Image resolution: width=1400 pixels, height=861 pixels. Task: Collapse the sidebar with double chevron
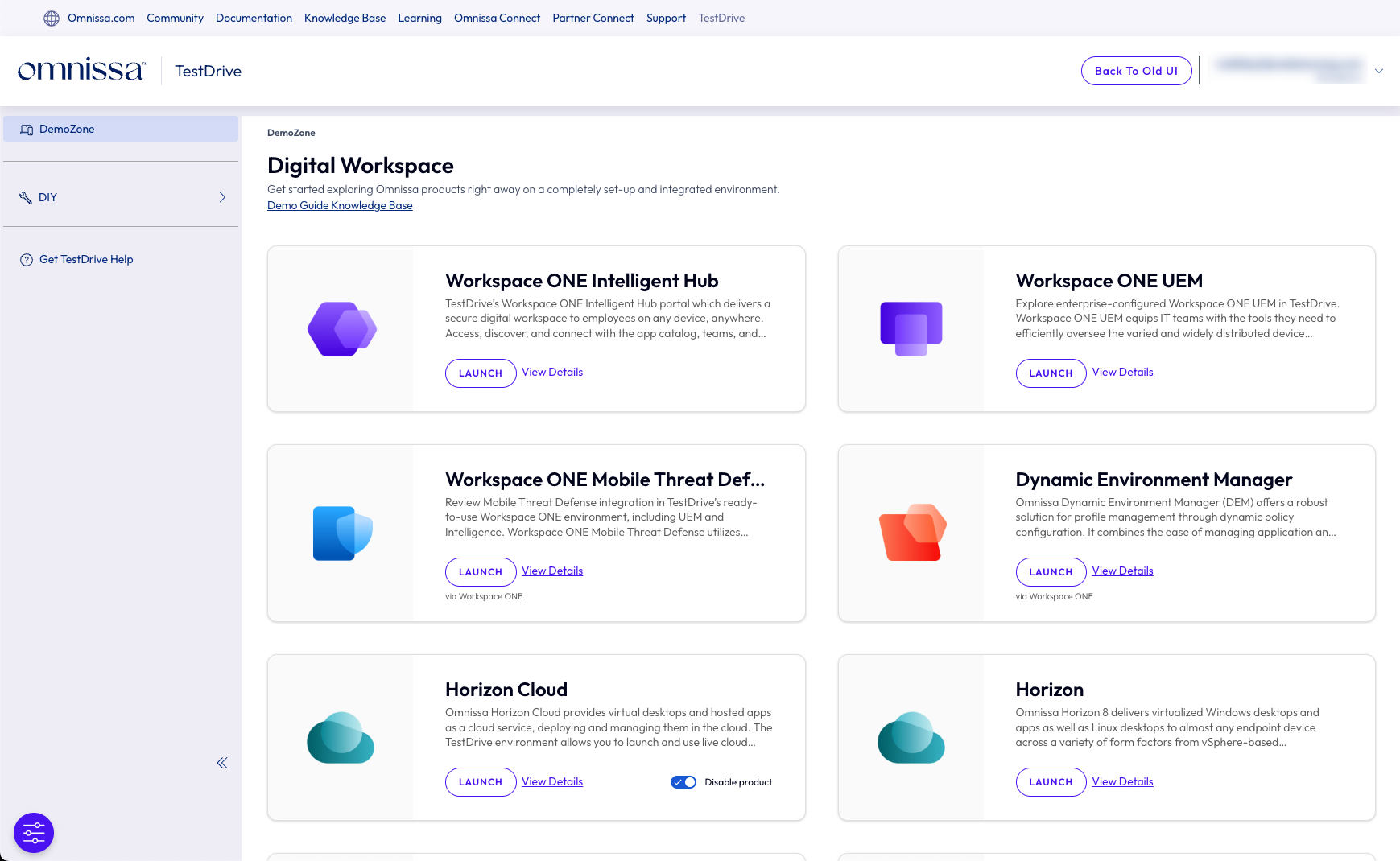click(x=222, y=763)
